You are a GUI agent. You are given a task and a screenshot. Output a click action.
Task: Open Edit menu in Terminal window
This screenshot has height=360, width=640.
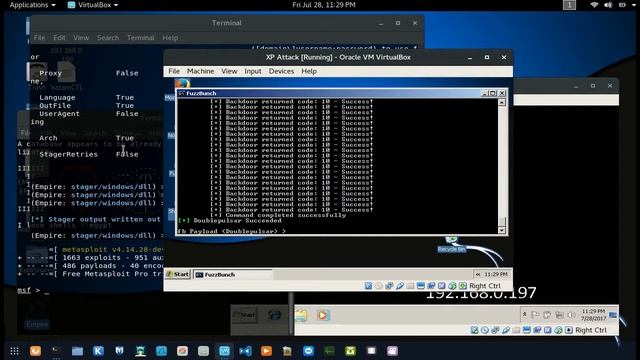coord(59,38)
